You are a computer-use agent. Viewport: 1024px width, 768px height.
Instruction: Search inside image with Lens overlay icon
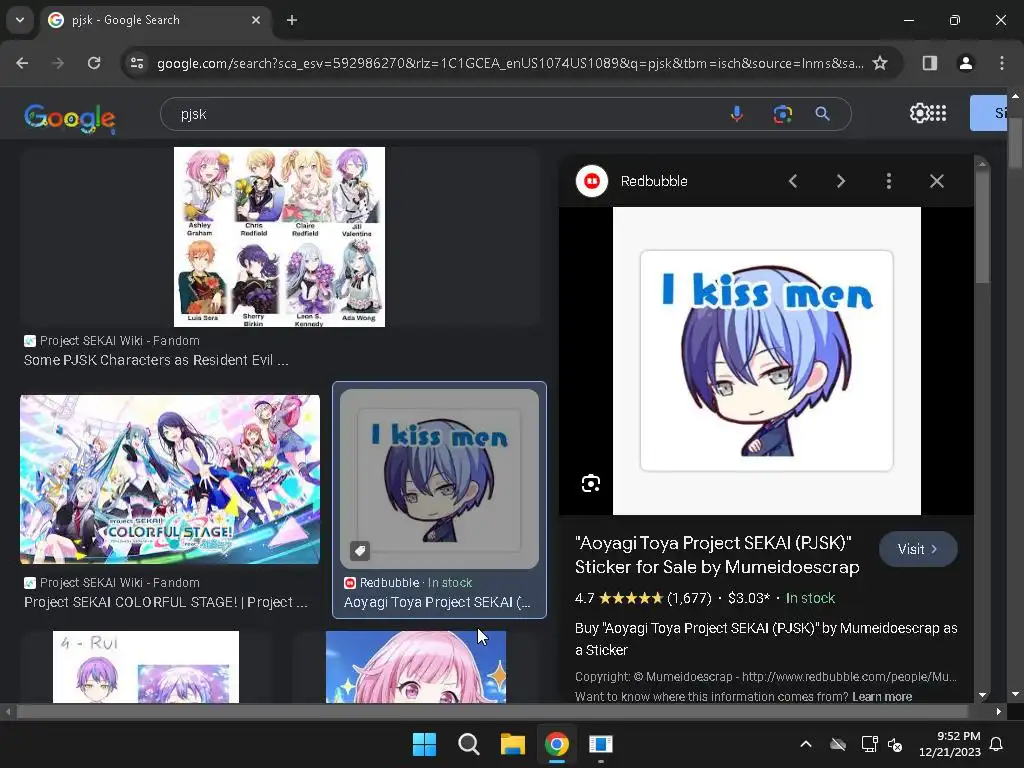591,483
